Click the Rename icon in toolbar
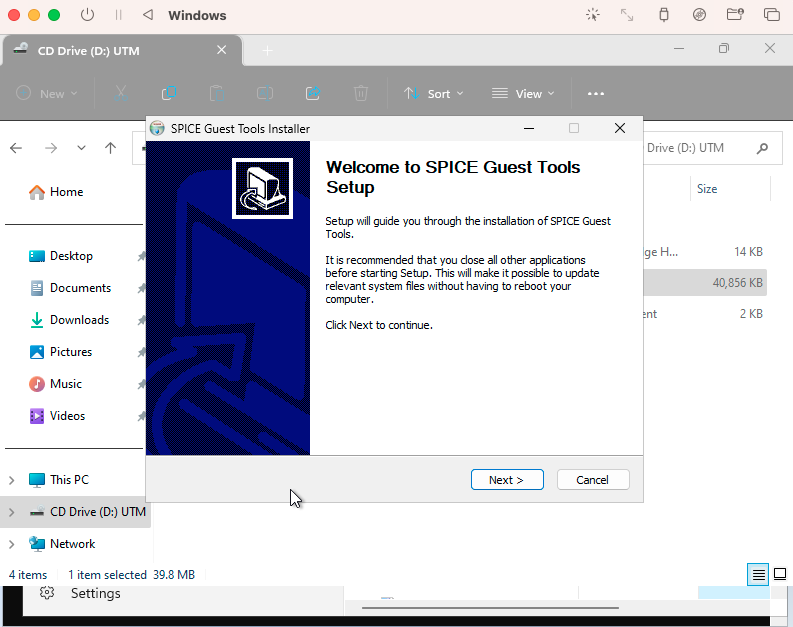 click(265, 94)
